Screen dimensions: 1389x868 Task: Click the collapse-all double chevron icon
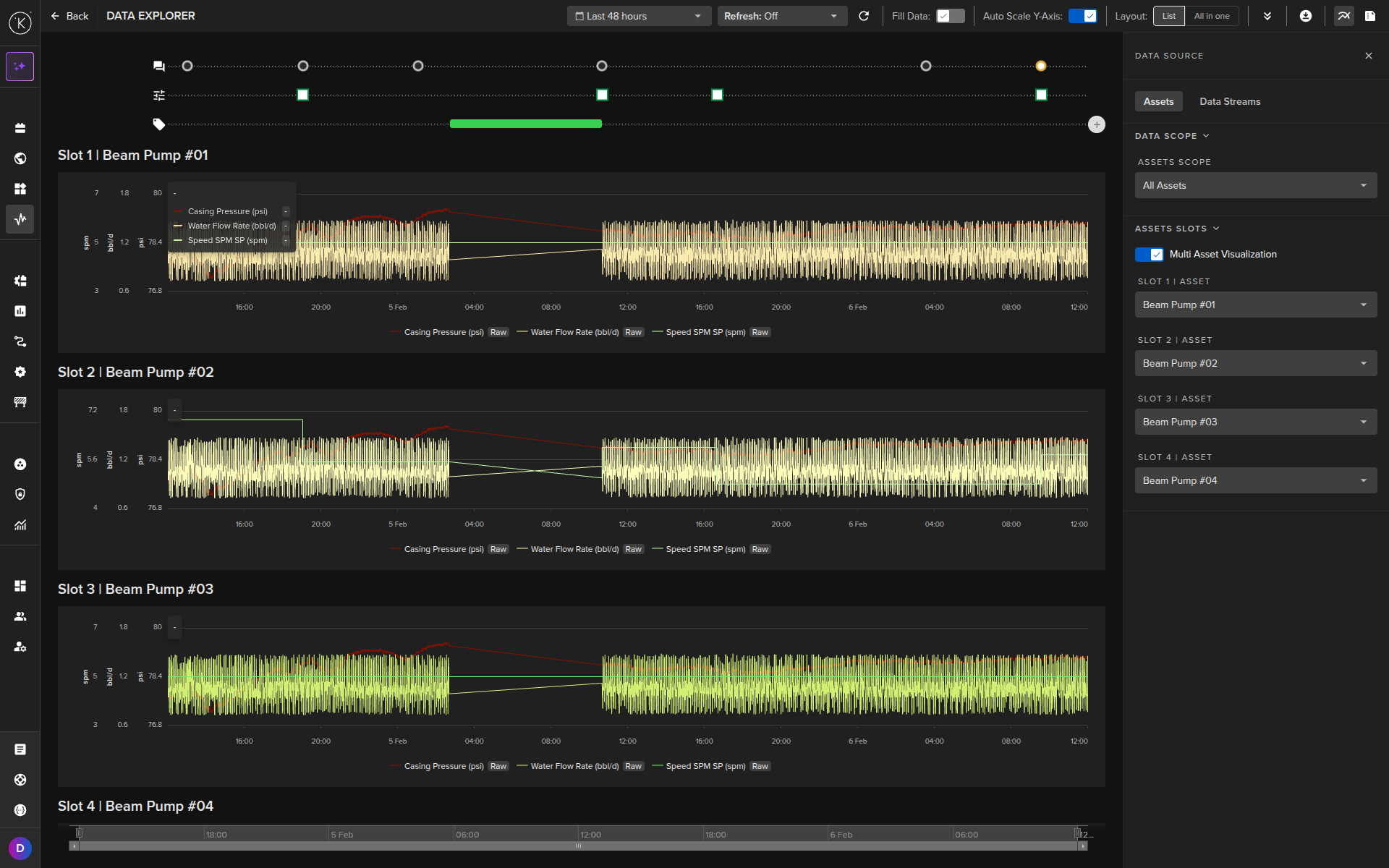point(1267,16)
